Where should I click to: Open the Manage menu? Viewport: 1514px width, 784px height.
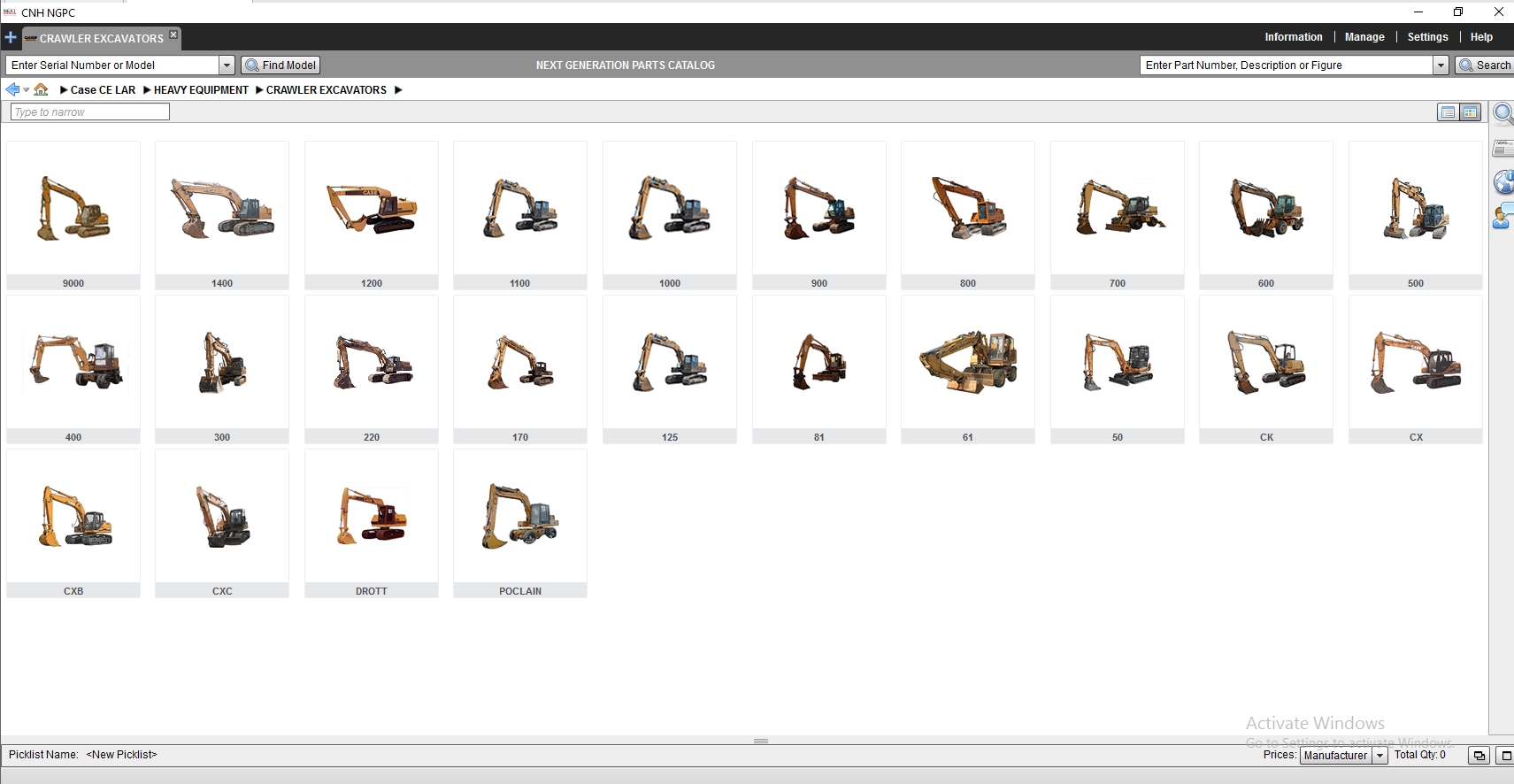pyautogui.click(x=1364, y=37)
